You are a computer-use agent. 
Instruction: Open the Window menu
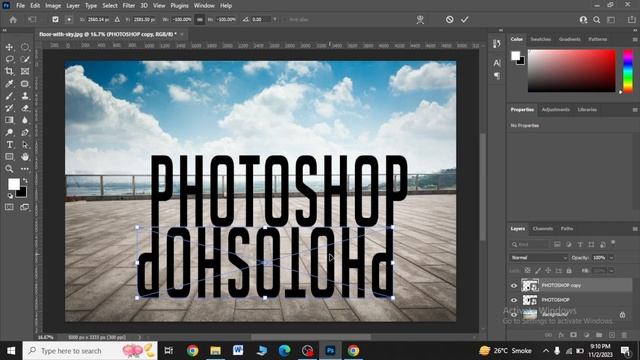pos(204,6)
